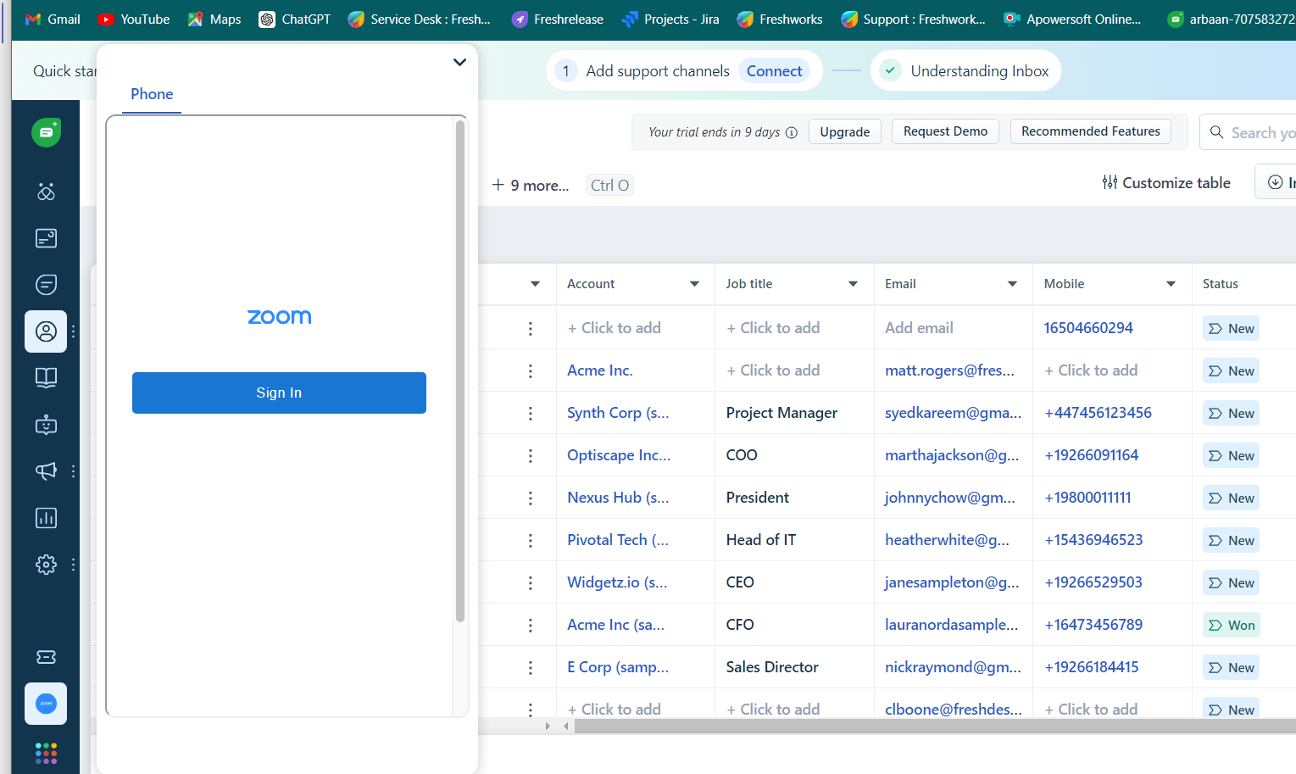Click Understanding Inbox step
The image size is (1296, 774).
click(x=966, y=71)
